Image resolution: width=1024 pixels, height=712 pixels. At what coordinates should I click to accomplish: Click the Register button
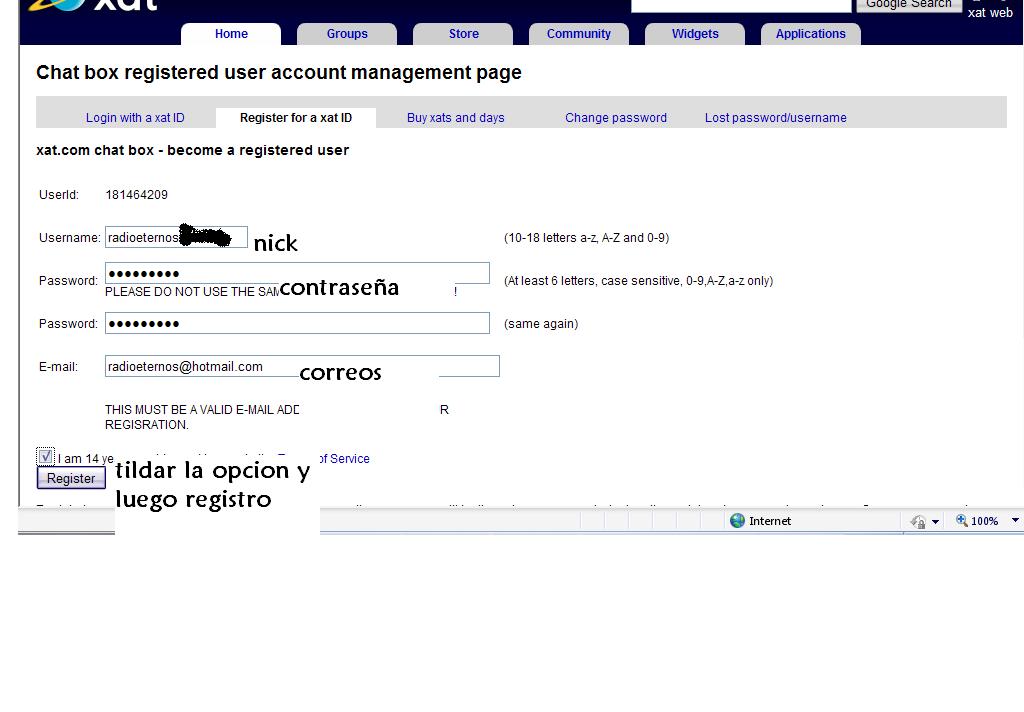pos(71,478)
